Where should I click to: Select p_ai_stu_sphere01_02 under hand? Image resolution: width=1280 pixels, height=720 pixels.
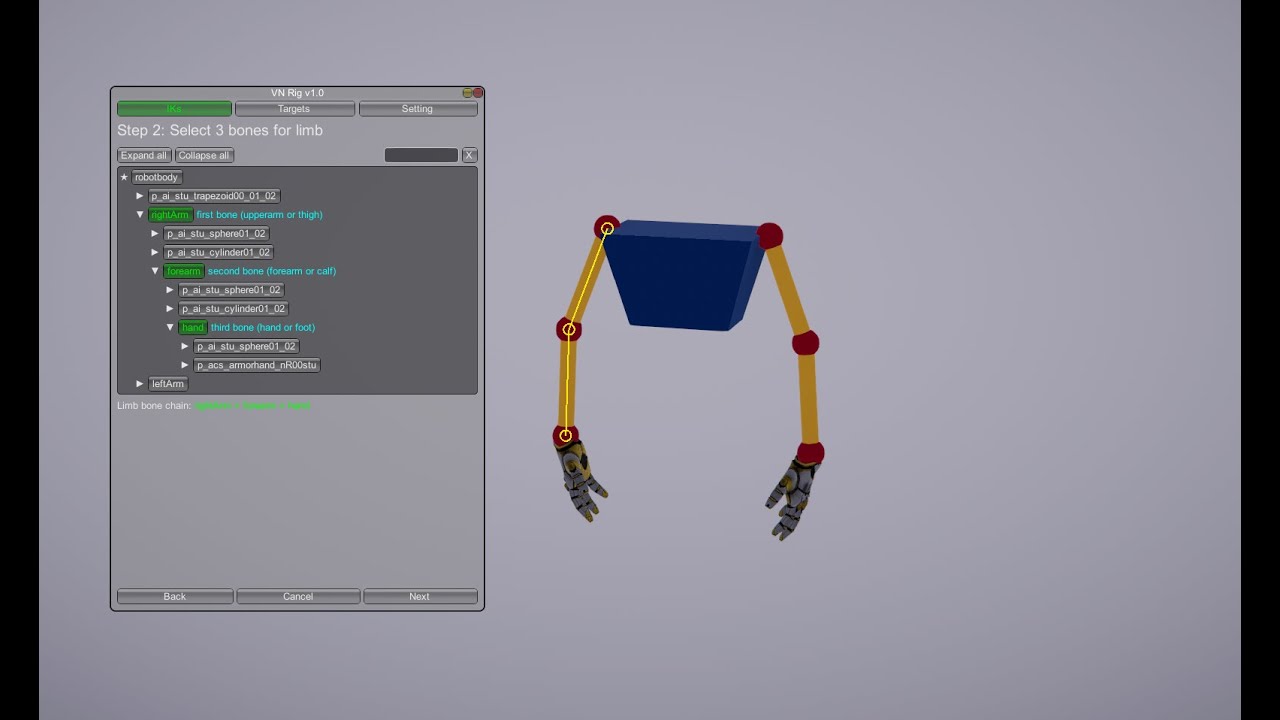[246, 346]
